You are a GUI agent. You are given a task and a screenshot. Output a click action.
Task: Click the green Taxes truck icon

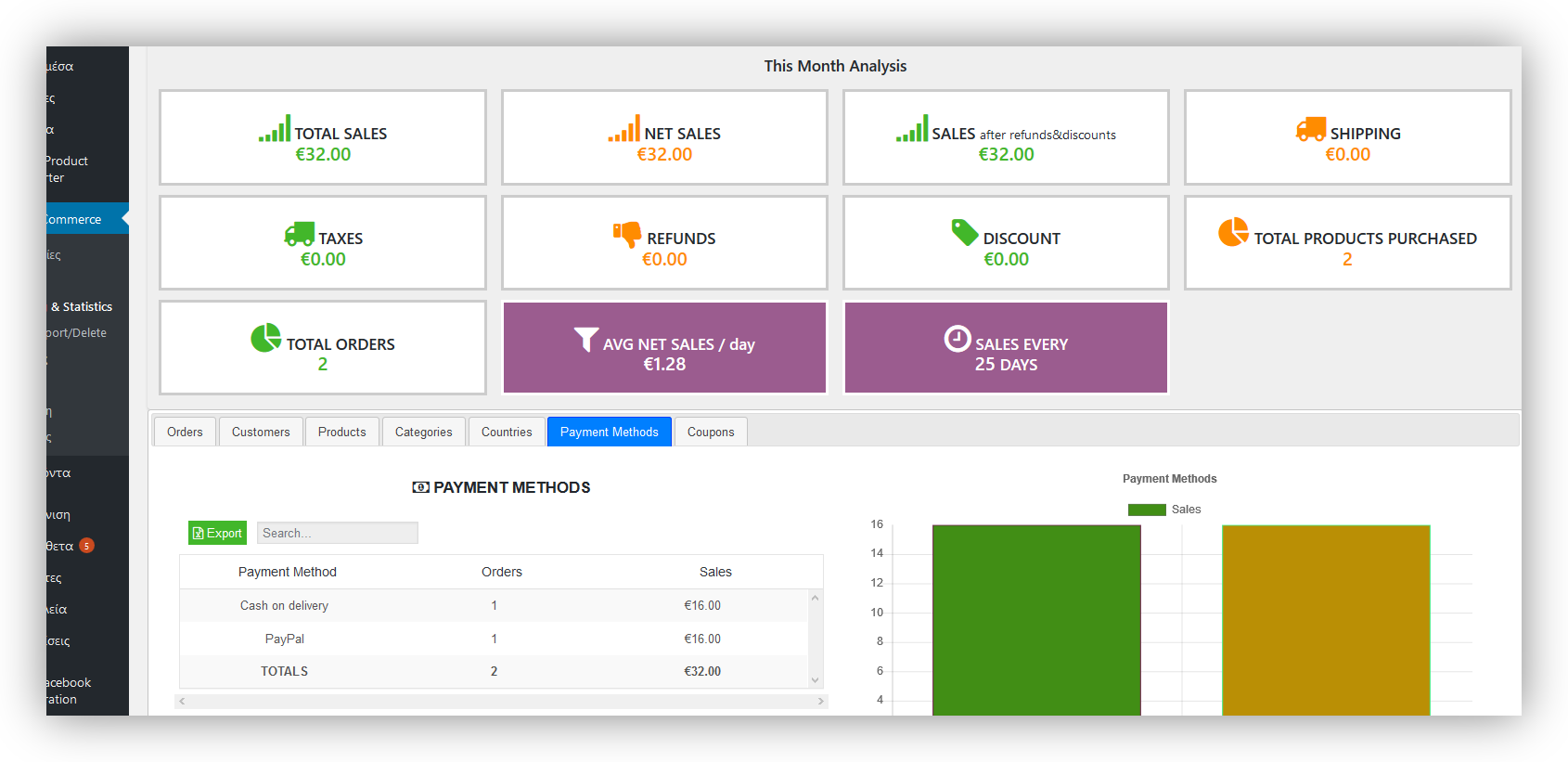300,234
